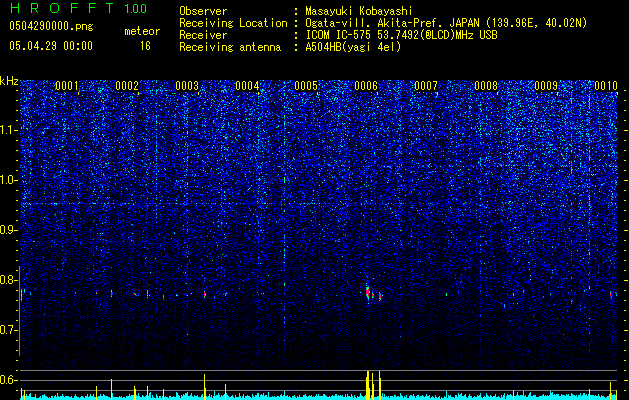Select the file name 0504290000.png
Screen dimensions: 629x400
[51, 27]
